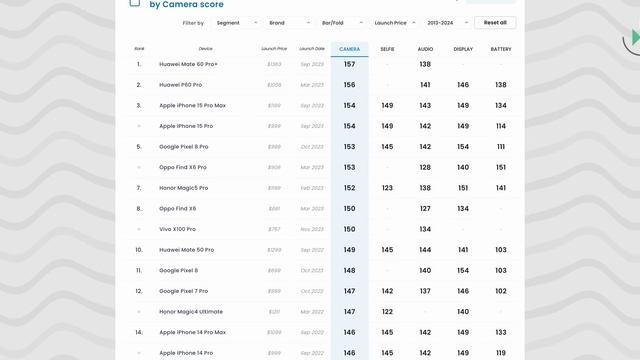
Task: Click battery score 114 for iPhone 15 Pro
Action: 501,126
